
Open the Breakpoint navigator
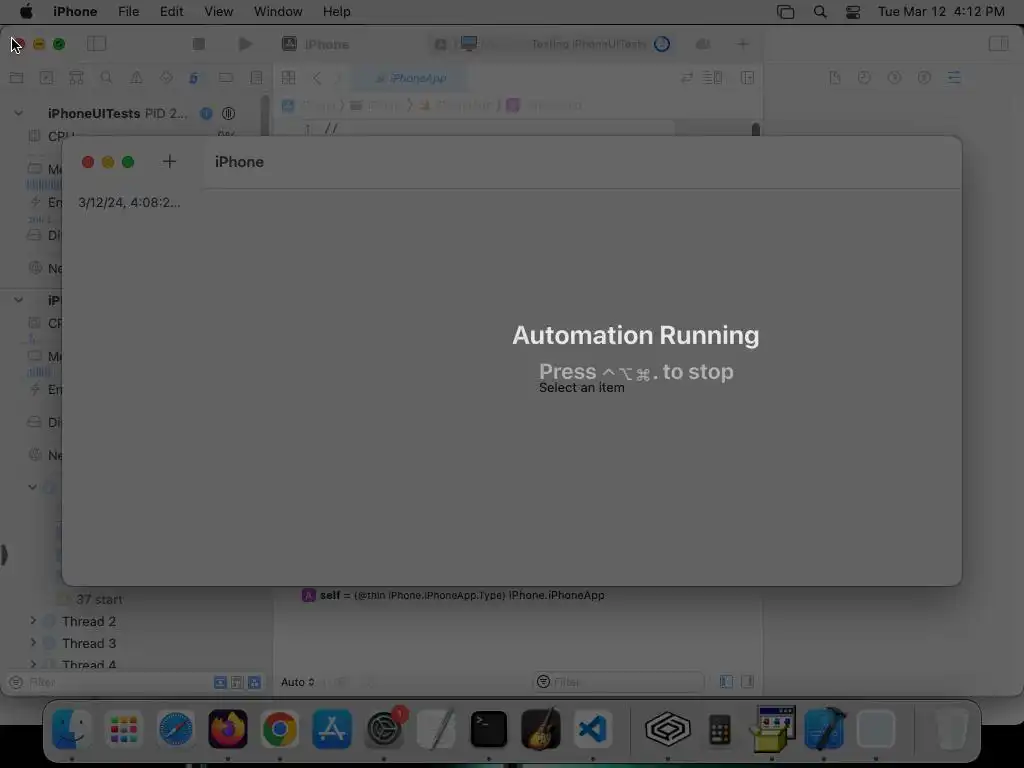point(226,78)
